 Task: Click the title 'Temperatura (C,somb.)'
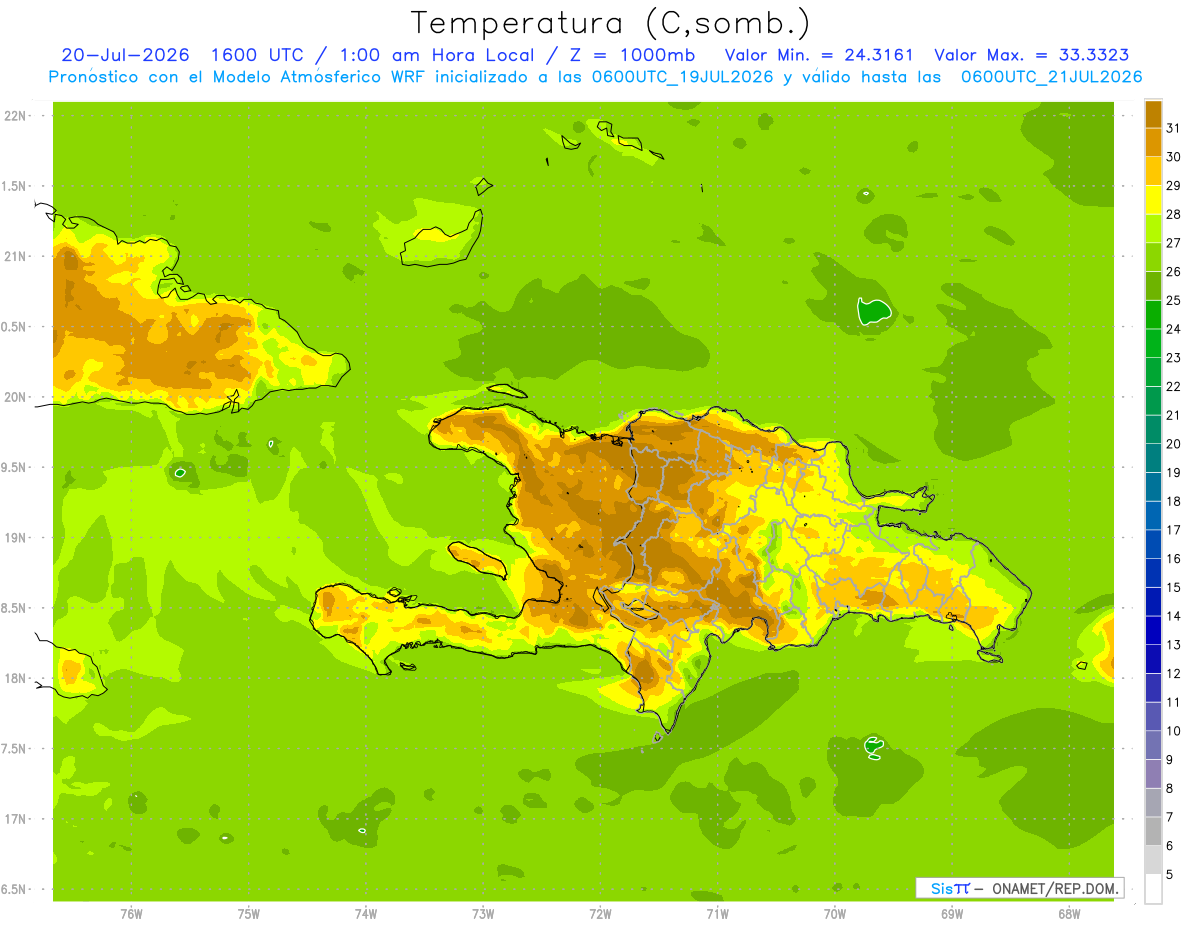(x=610, y=23)
